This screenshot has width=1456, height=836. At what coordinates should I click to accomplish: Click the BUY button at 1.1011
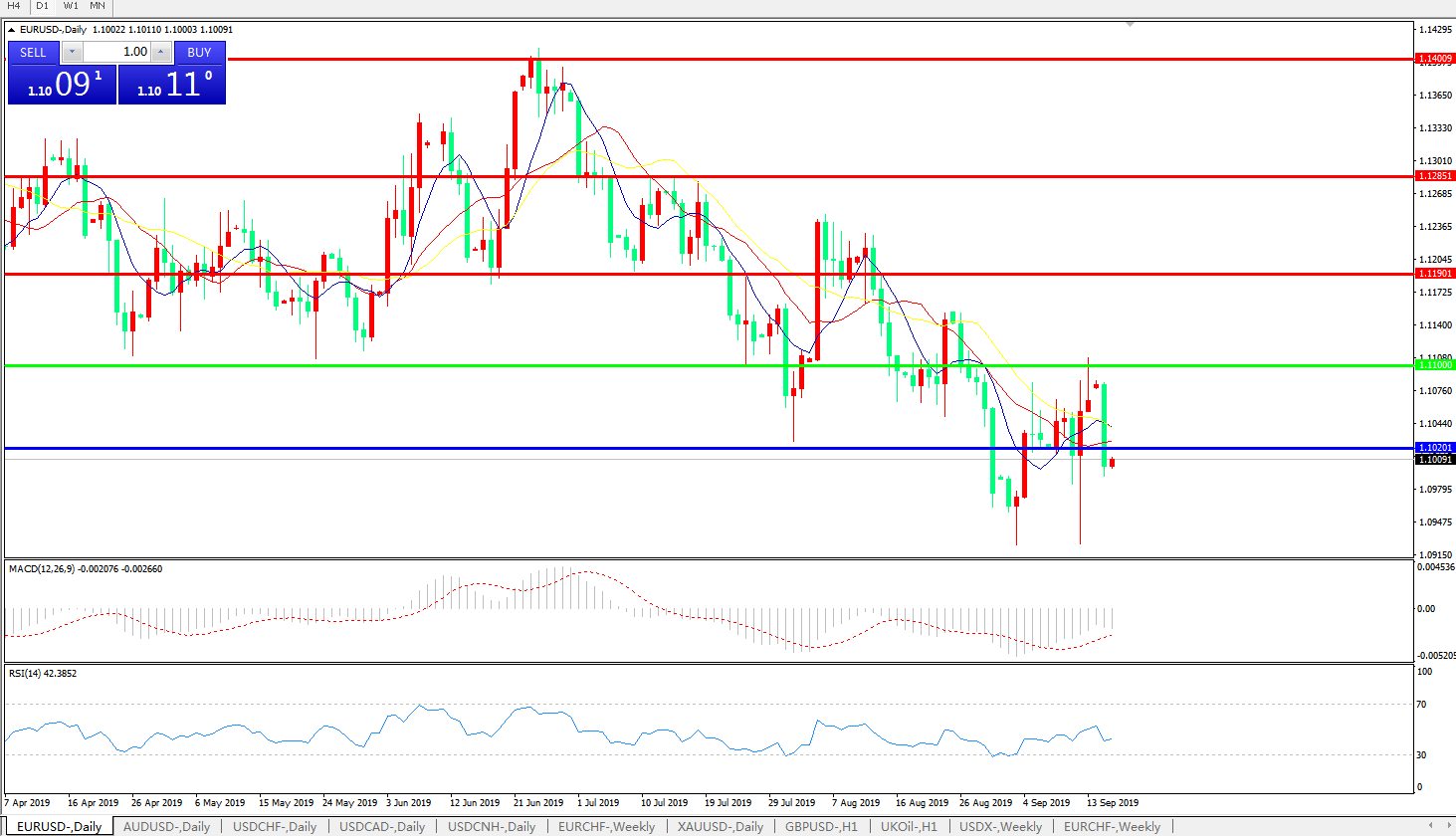click(199, 52)
